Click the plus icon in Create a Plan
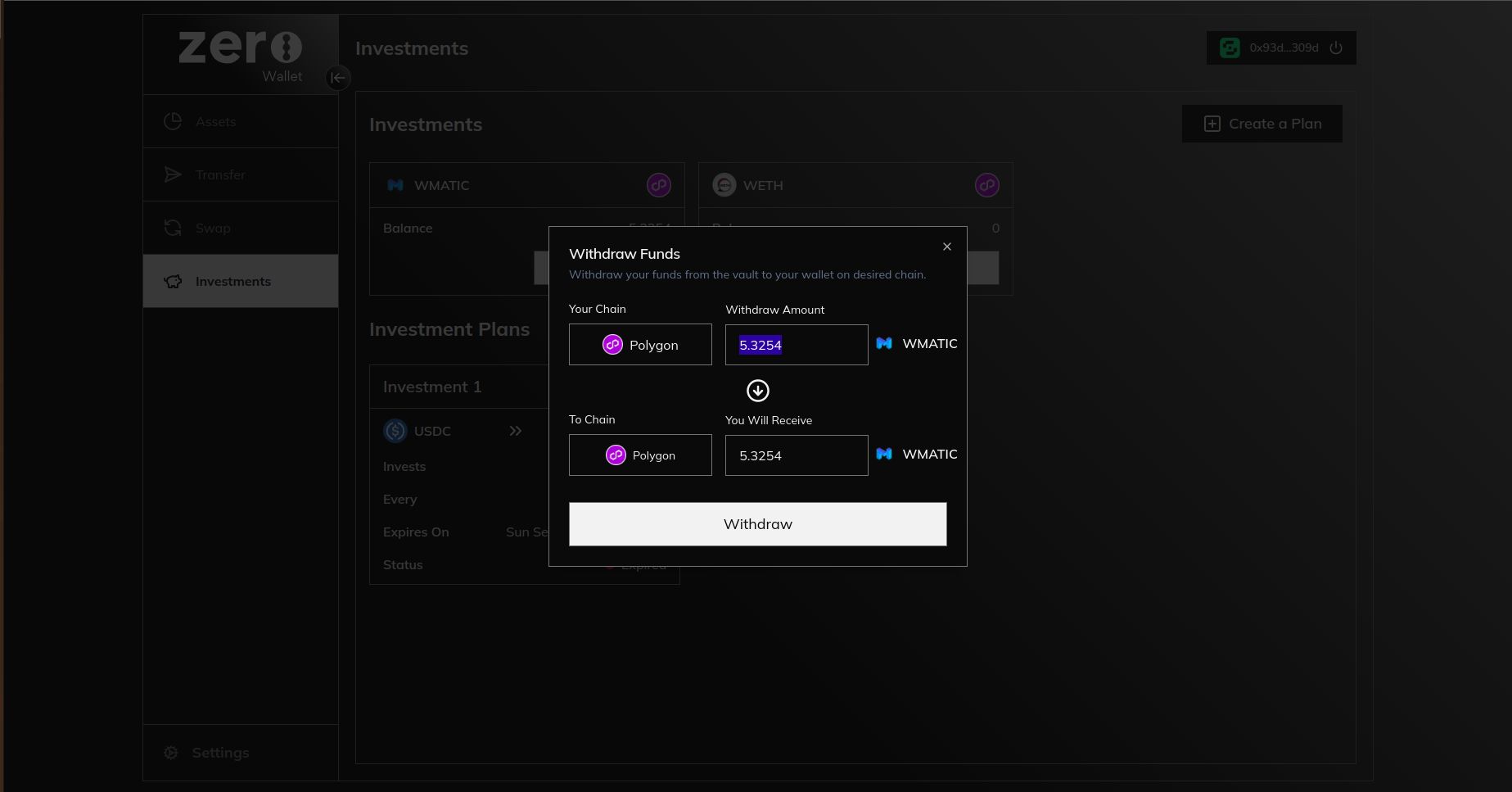 point(1212,124)
